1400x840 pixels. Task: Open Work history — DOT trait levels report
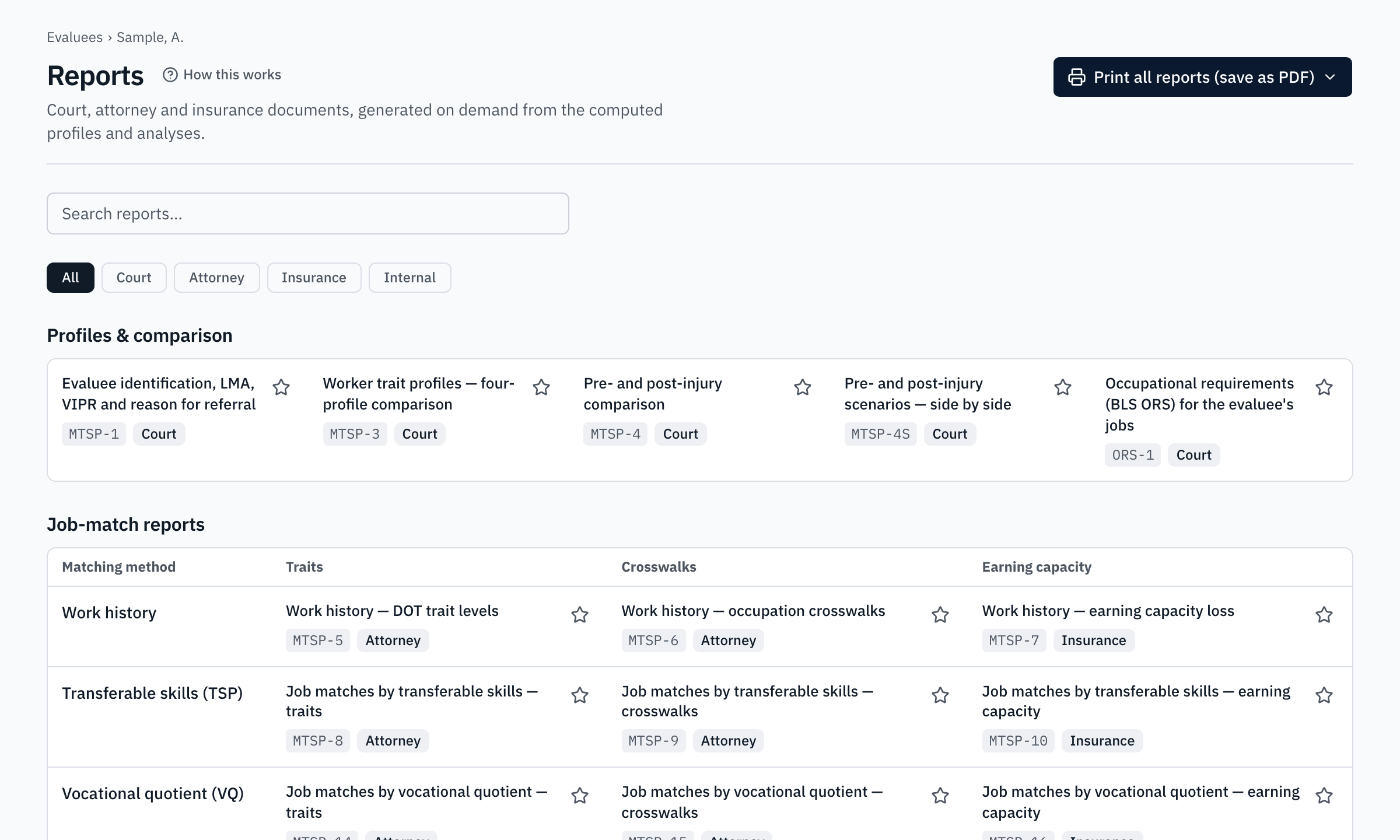click(392, 611)
